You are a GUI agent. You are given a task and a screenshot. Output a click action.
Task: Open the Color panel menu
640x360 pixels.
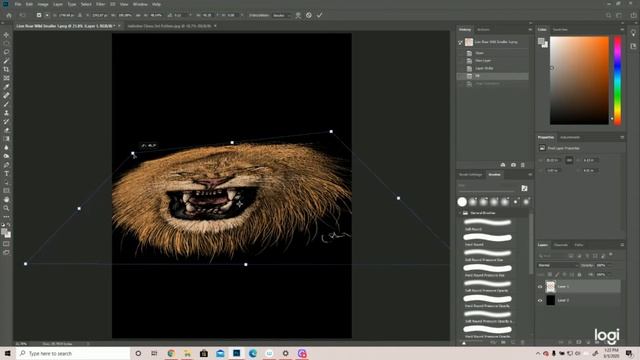(622, 30)
